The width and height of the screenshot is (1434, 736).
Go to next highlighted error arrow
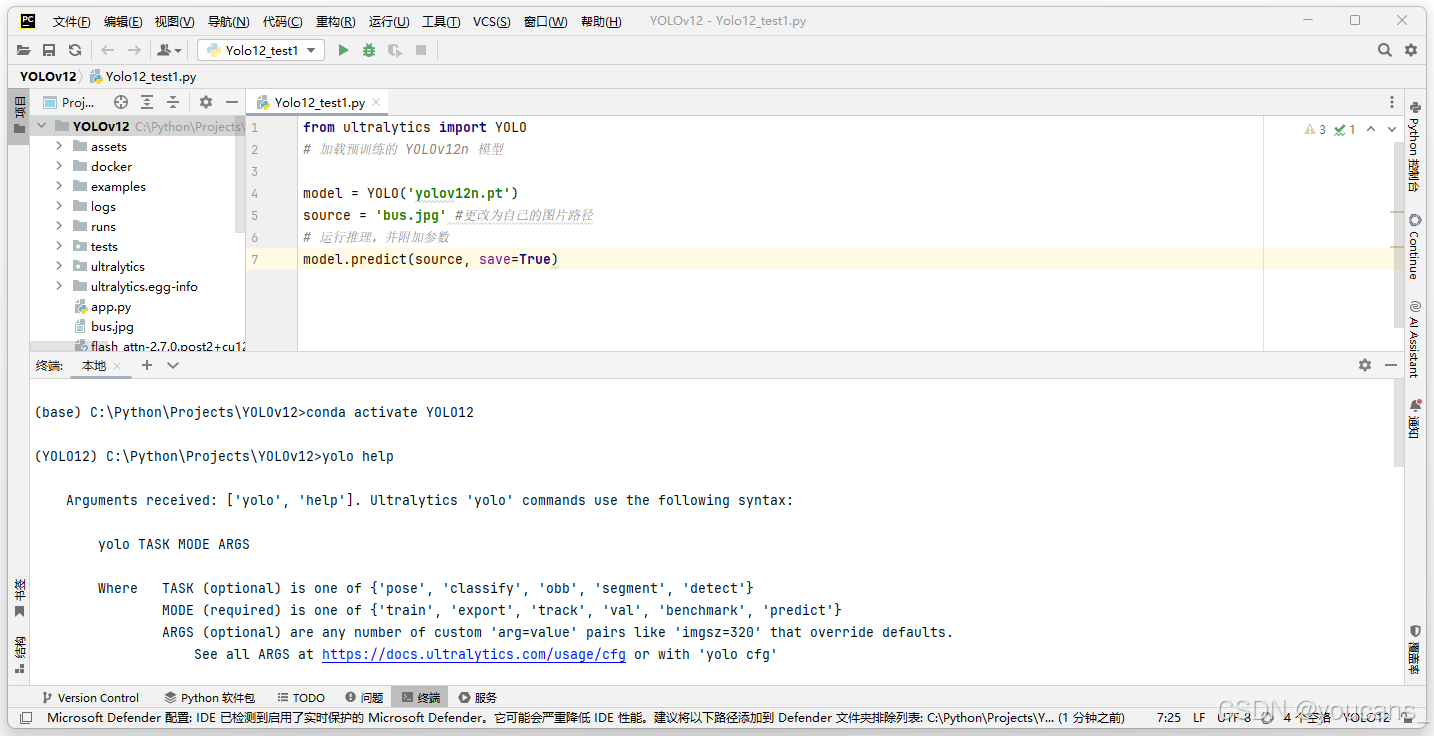1392,129
